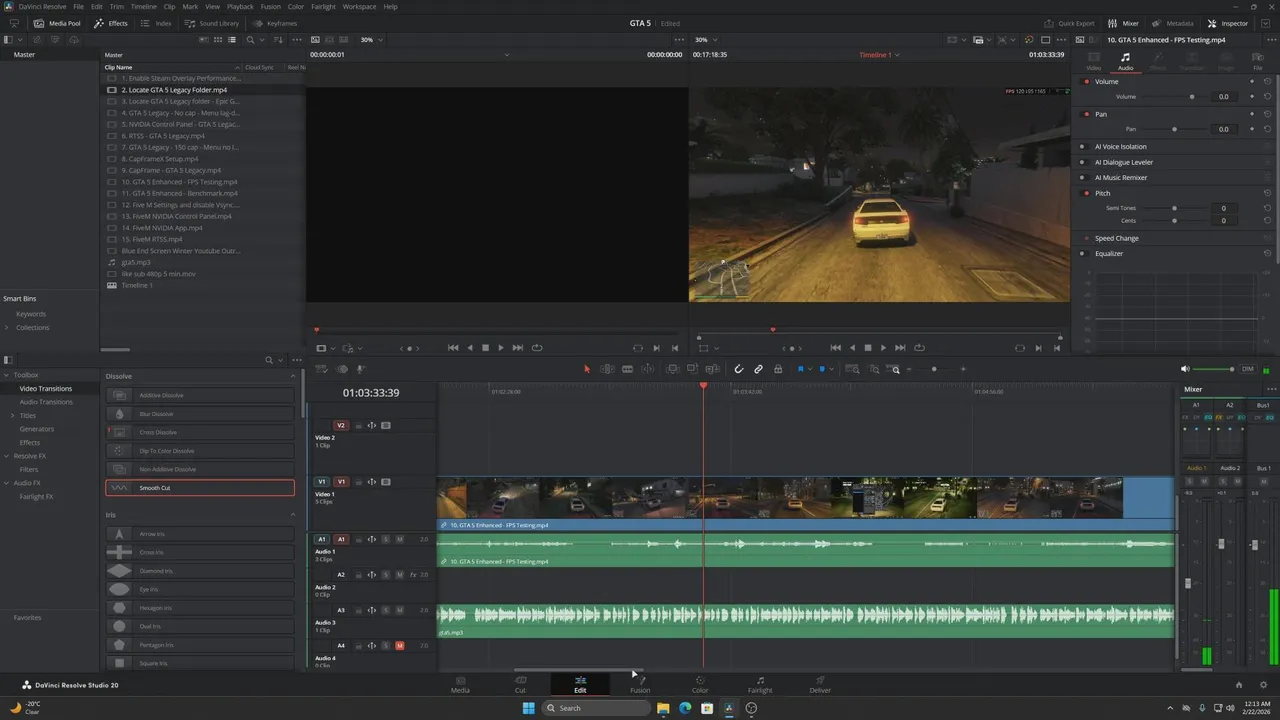Open the Fusion page

(x=640, y=685)
